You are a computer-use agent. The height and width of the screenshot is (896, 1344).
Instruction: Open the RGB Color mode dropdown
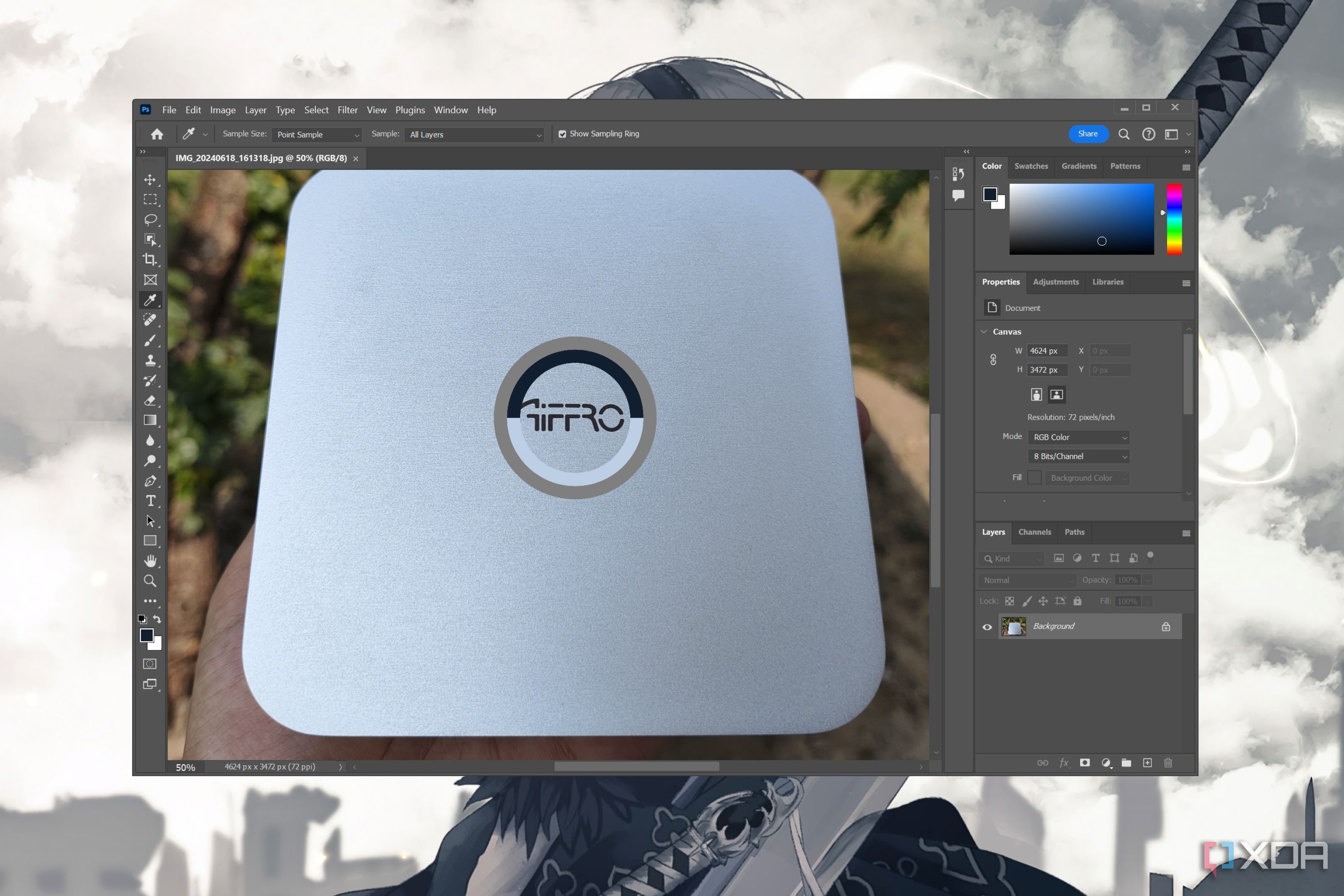click(x=1078, y=437)
